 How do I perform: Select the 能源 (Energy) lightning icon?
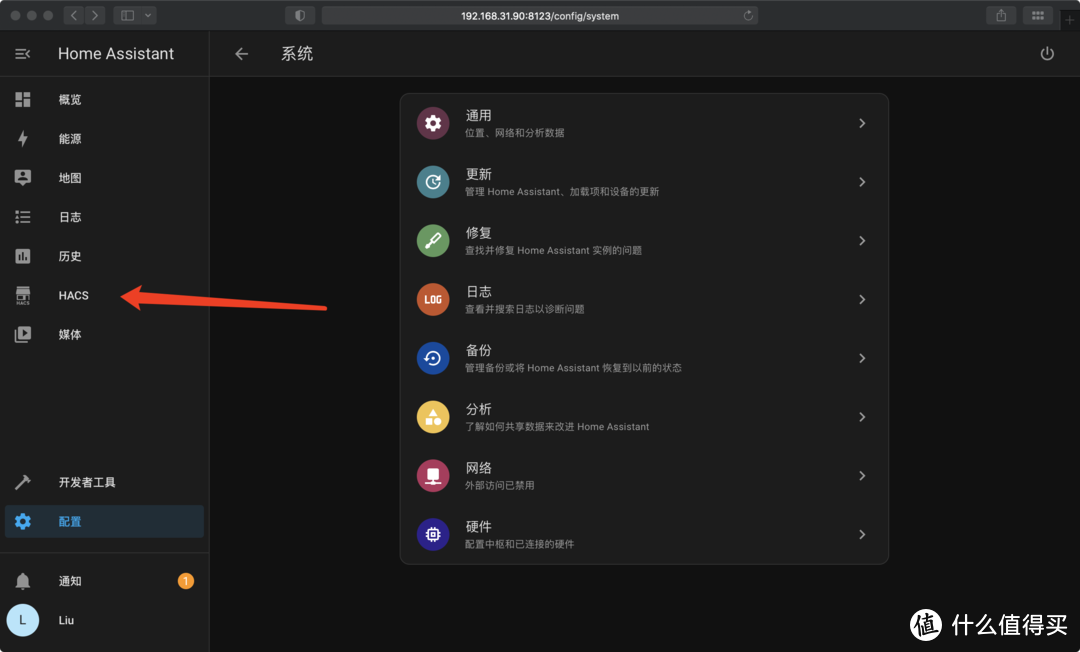click(x=22, y=138)
